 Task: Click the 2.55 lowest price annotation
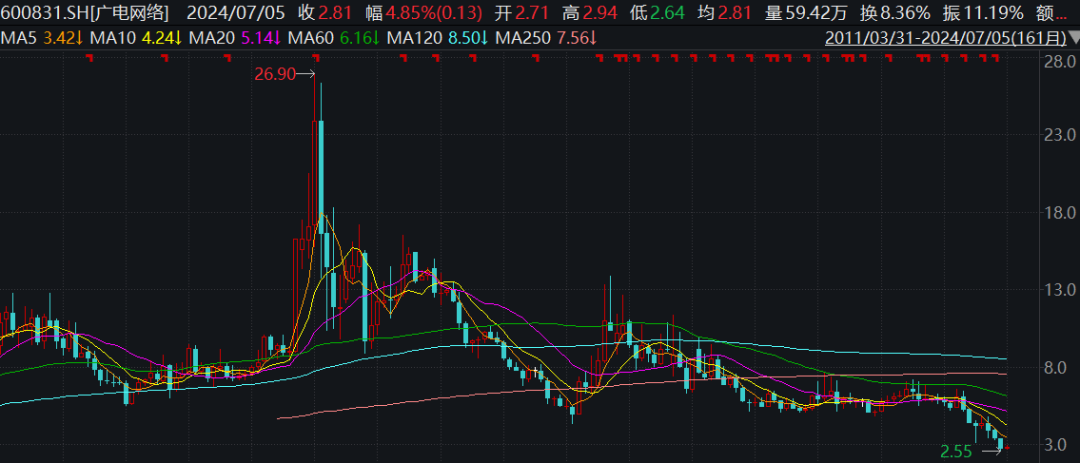[x=957, y=452]
